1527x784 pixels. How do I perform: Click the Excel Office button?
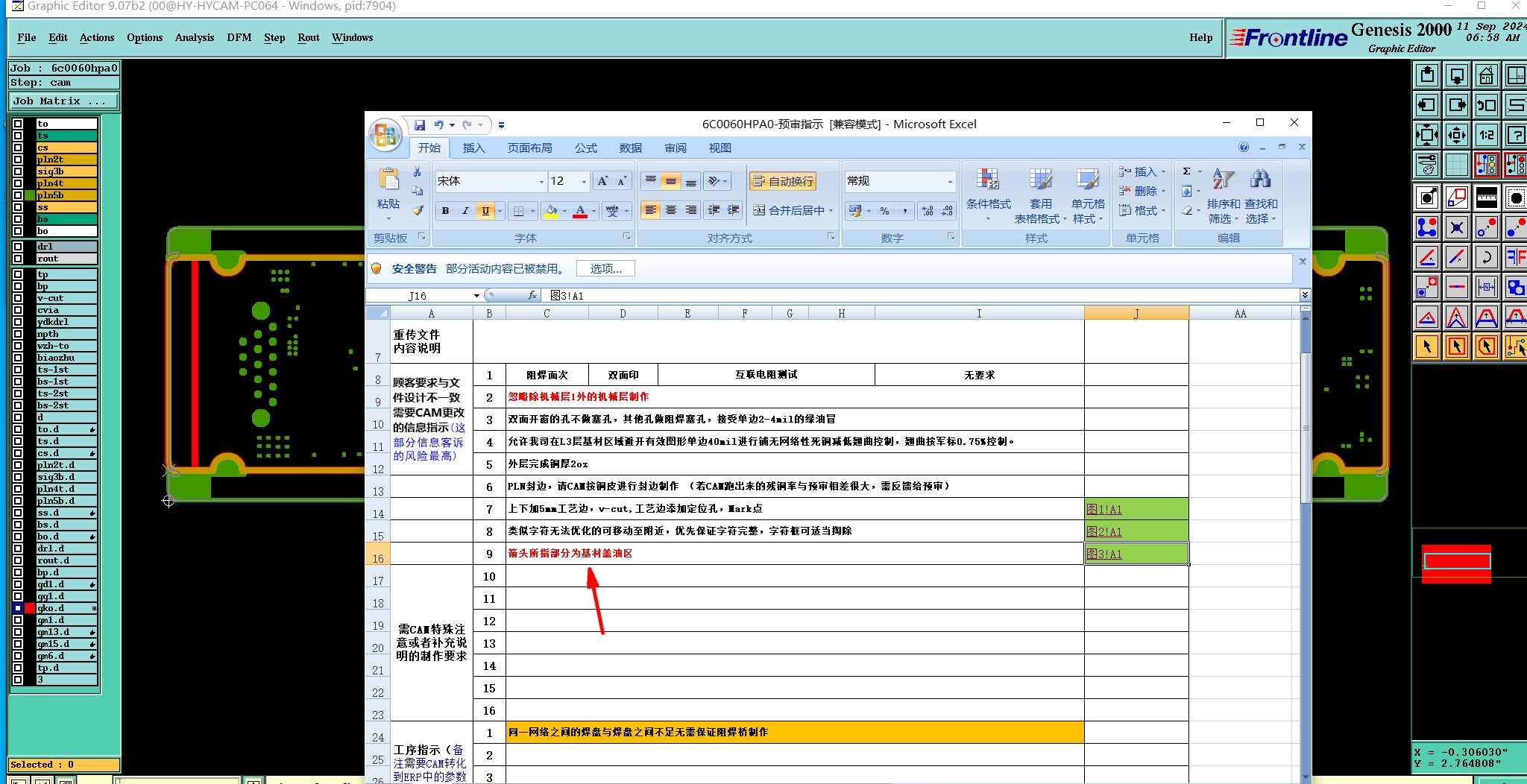tap(385, 135)
